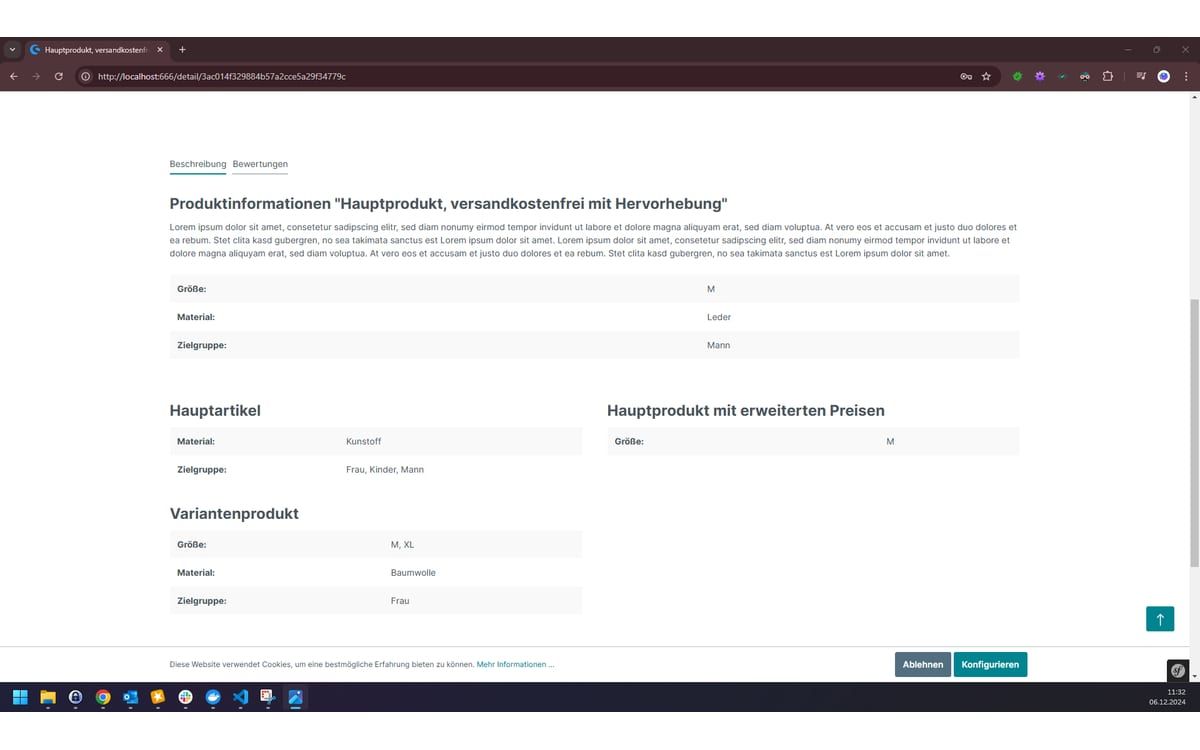The height and width of the screenshot is (750, 1200).
Task: Click the Konfigurieren cookie button
Action: (x=990, y=664)
